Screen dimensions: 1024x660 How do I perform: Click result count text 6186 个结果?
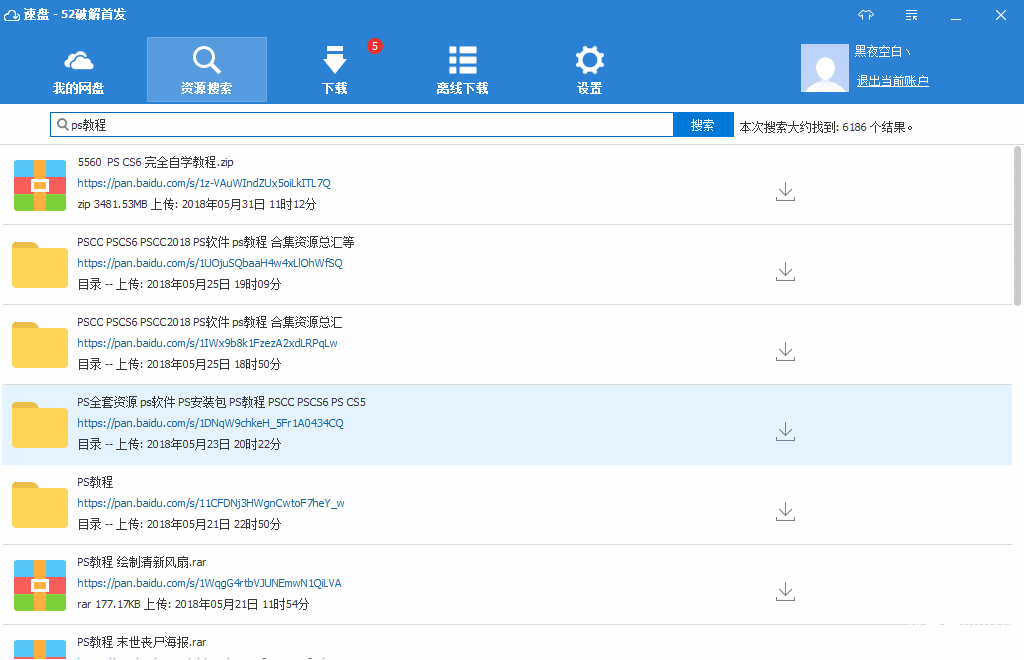[x=877, y=127]
